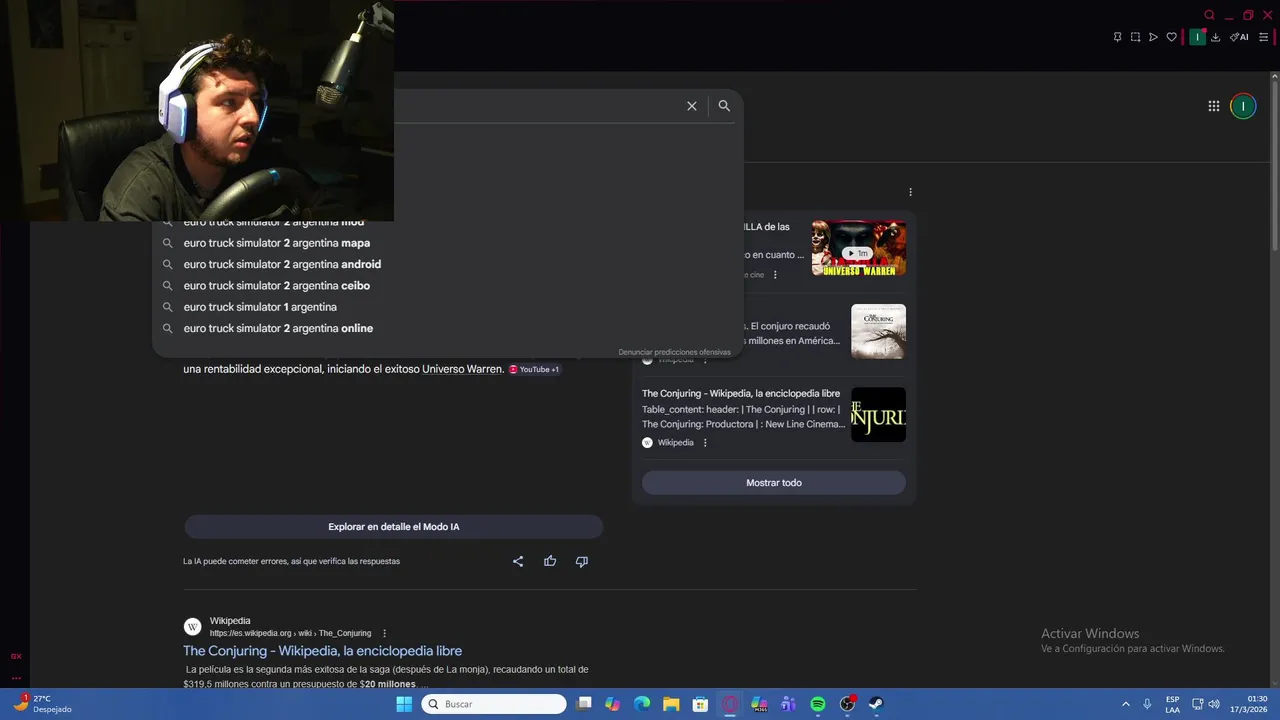Open Spotify from the taskbar
This screenshot has width=1280, height=720.
[818, 704]
